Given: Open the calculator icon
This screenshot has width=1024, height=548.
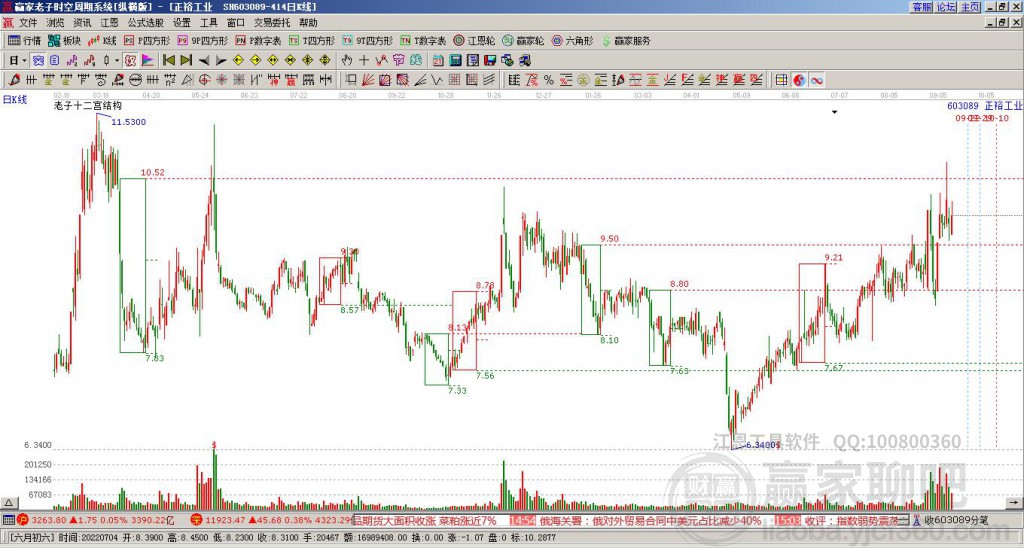Looking at the screenshot, I should point(455,60).
